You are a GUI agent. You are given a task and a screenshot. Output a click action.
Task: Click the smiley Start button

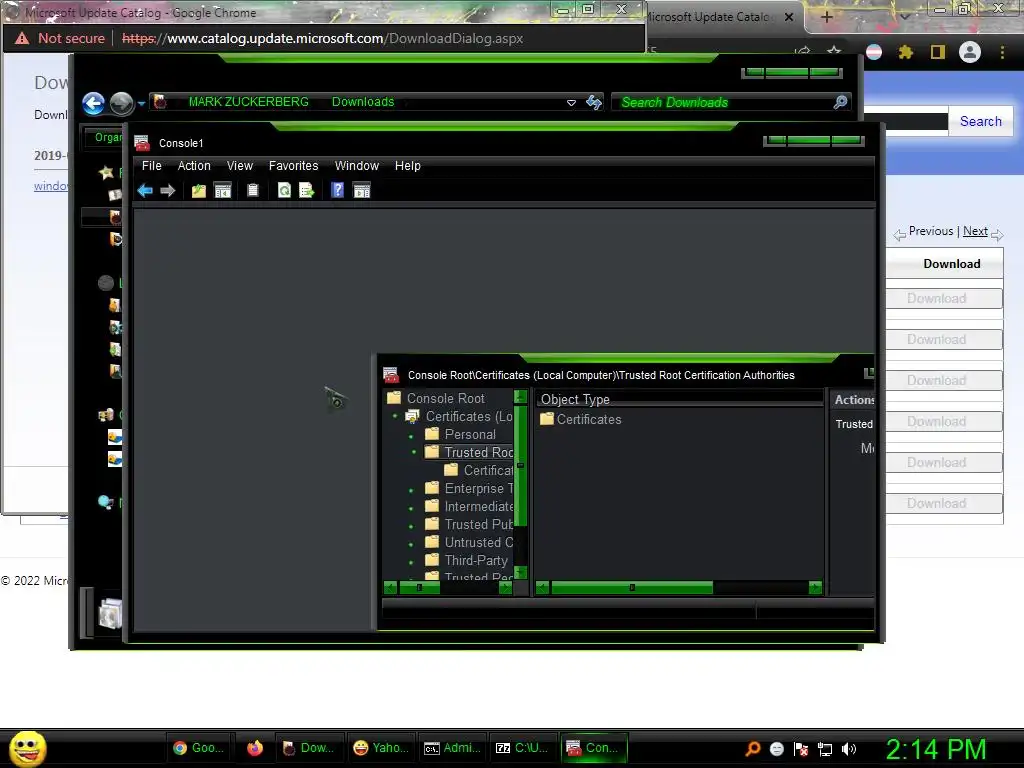[x=28, y=748]
